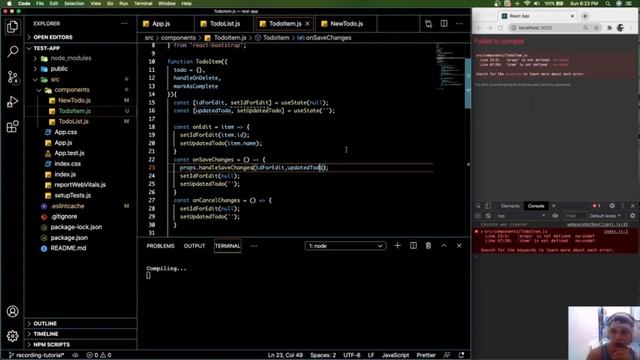Image resolution: width=640 pixels, height=360 pixels.
Task: Collapse the src folder
Action: click(x=81, y=80)
